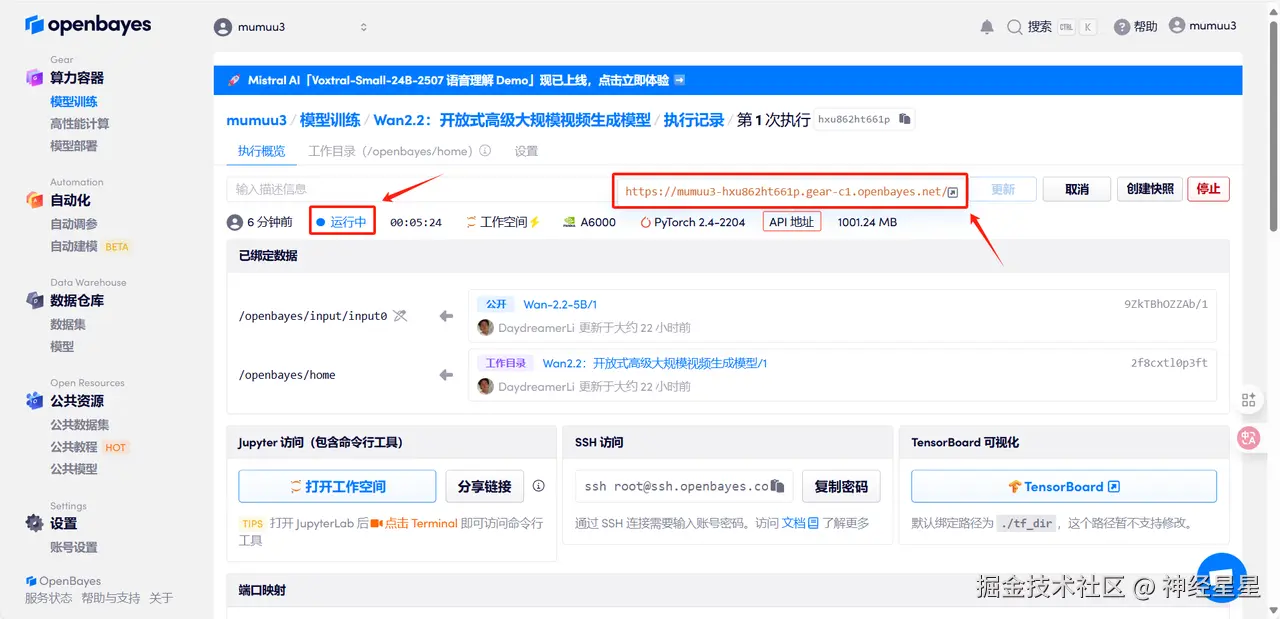1280x619 pixels.
Task: Click 打开工作空间 Jupyter button
Action: 337,486
